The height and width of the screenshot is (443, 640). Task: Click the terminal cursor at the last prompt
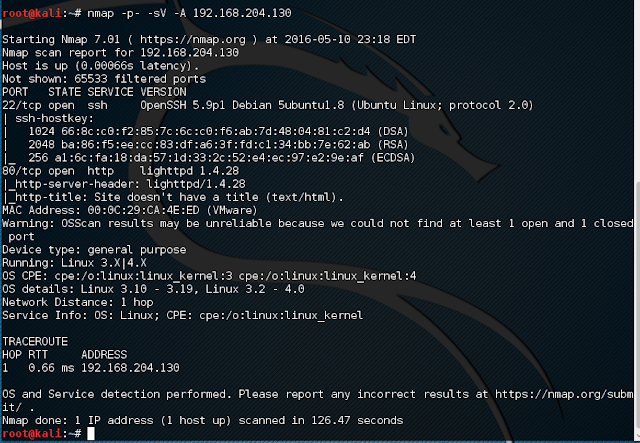(91, 434)
